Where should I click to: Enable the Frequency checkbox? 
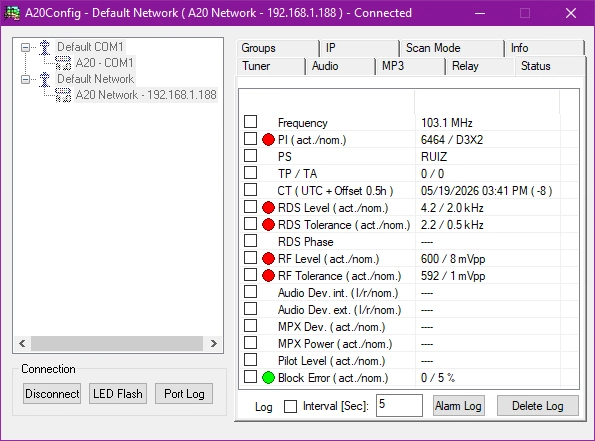tap(250, 122)
